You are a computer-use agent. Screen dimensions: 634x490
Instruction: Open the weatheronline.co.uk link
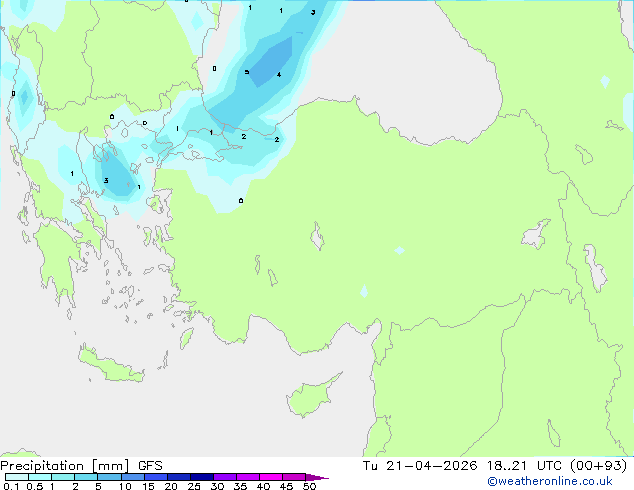pos(550,481)
